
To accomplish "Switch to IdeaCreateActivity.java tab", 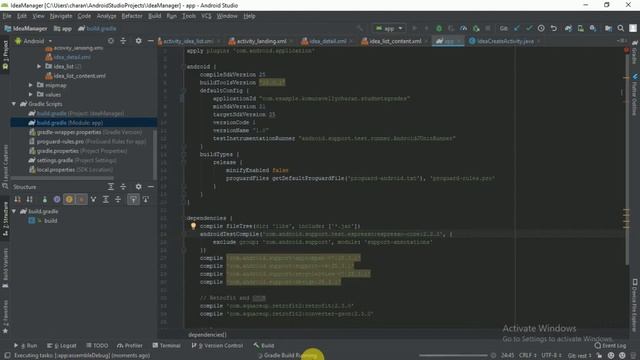I will pos(505,41).
